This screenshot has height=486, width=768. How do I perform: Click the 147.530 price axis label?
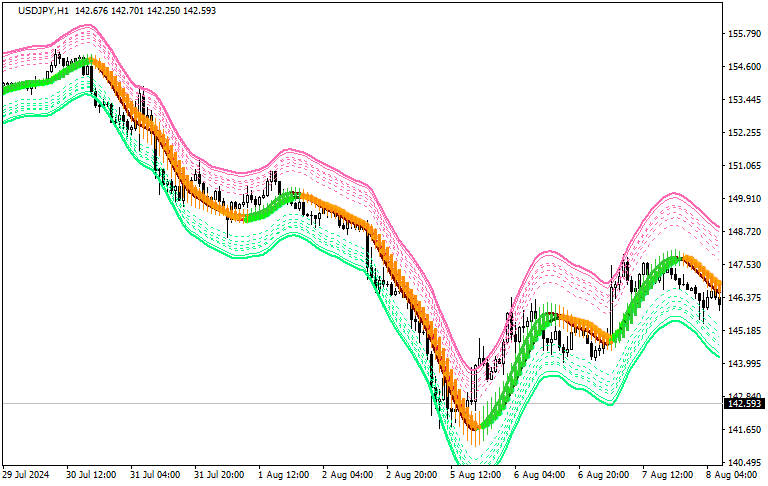[x=744, y=265]
